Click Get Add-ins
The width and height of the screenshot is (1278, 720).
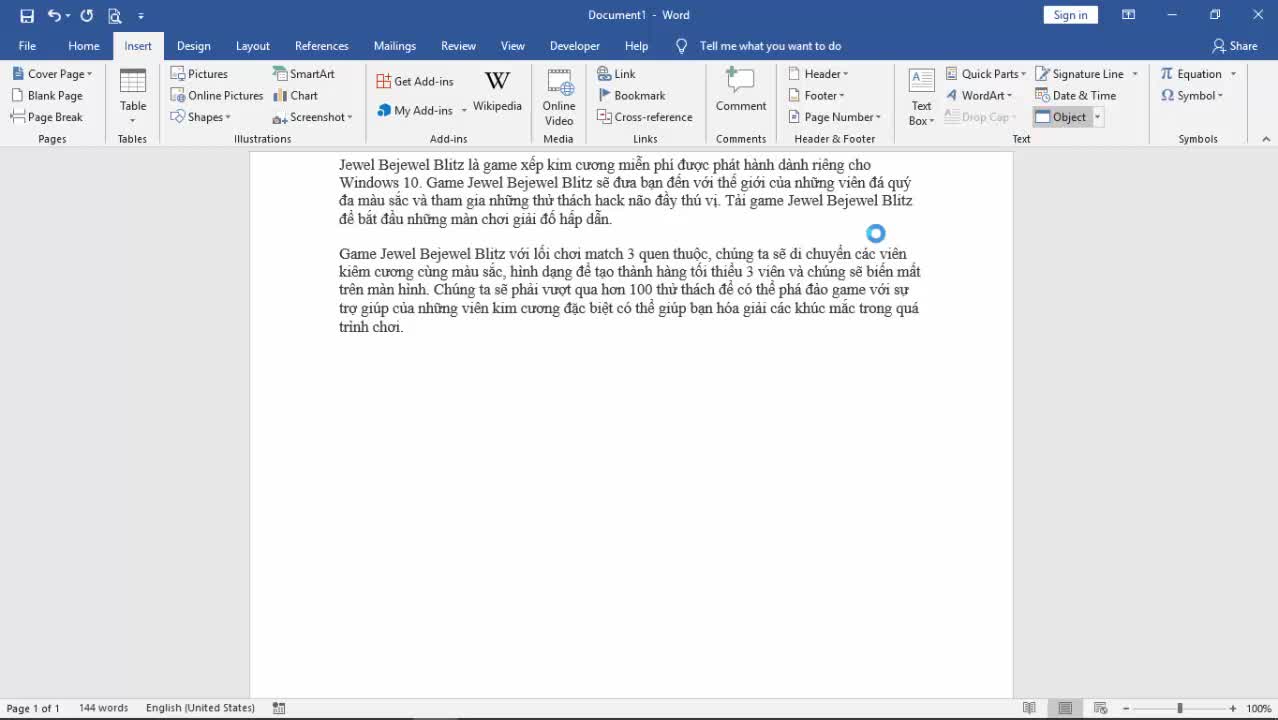point(415,81)
